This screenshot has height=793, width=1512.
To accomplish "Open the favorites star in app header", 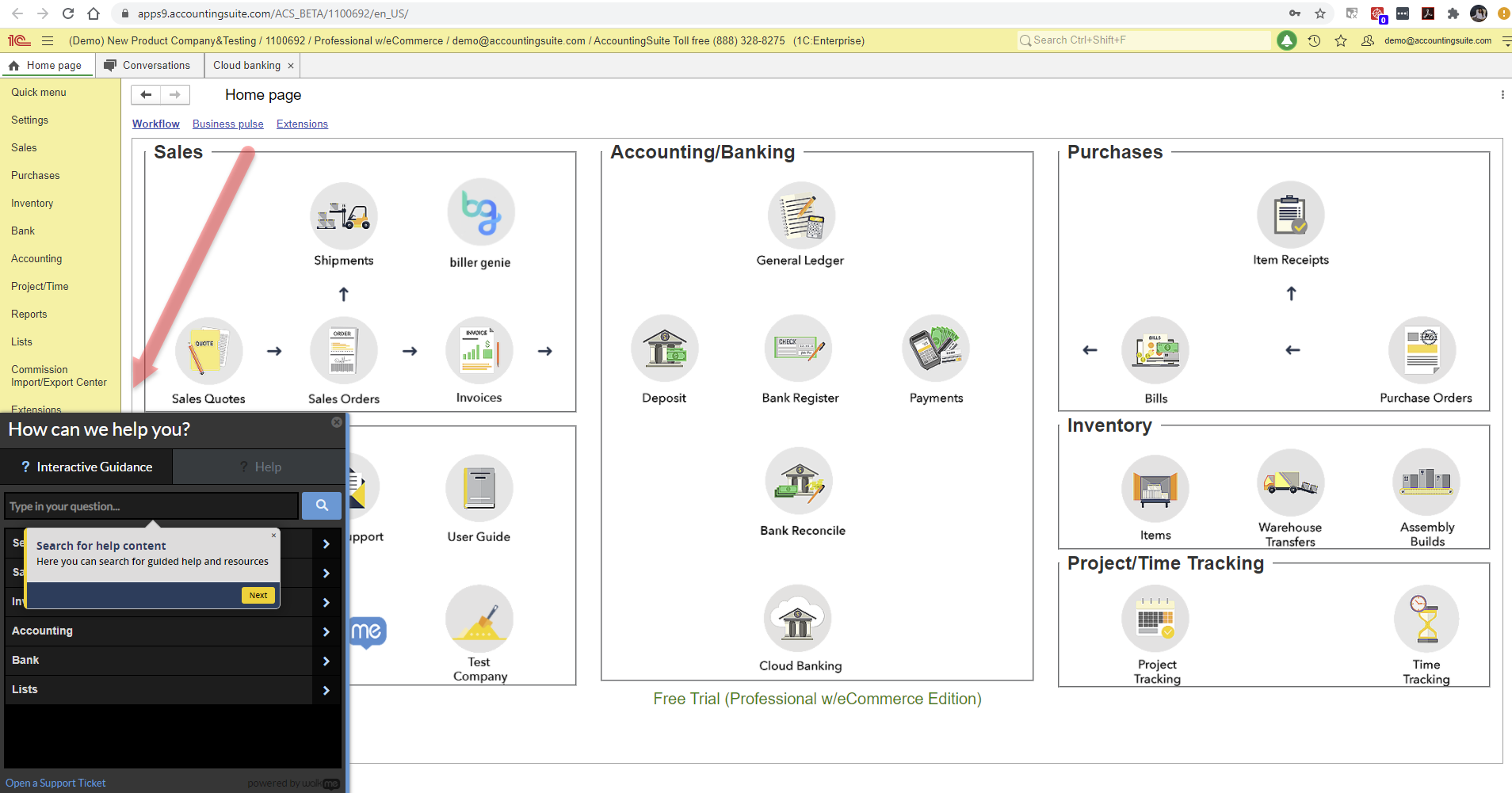I will pyautogui.click(x=1341, y=40).
